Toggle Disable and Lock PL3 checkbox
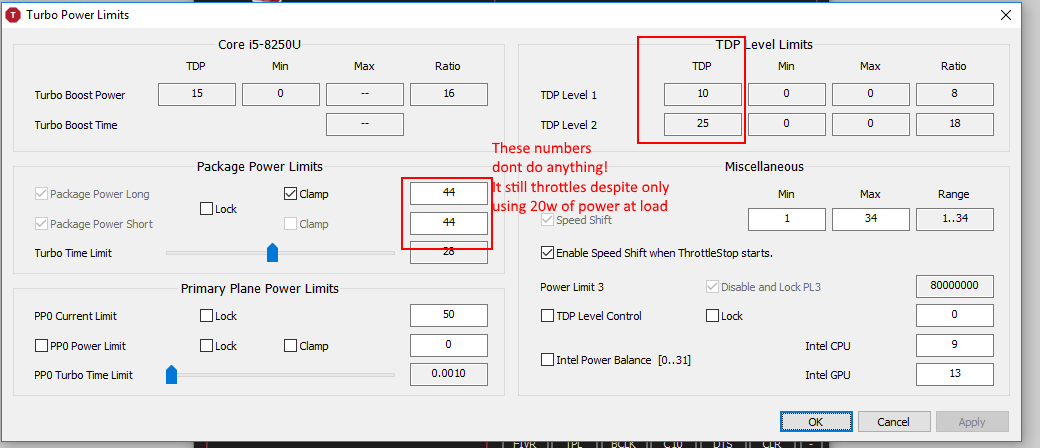This screenshot has width=1040, height=448. [x=712, y=287]
